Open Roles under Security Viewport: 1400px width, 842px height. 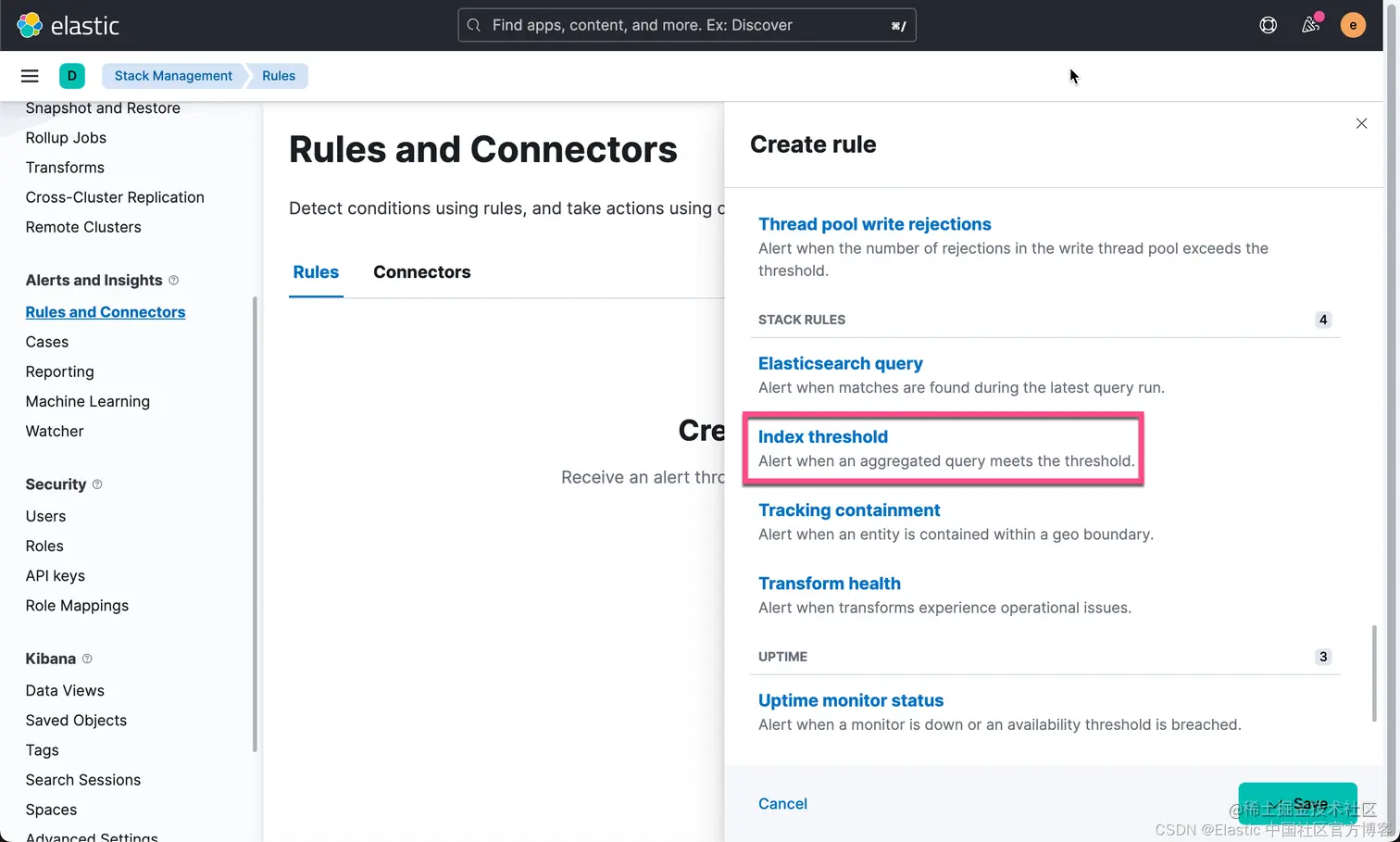(44, 545)
